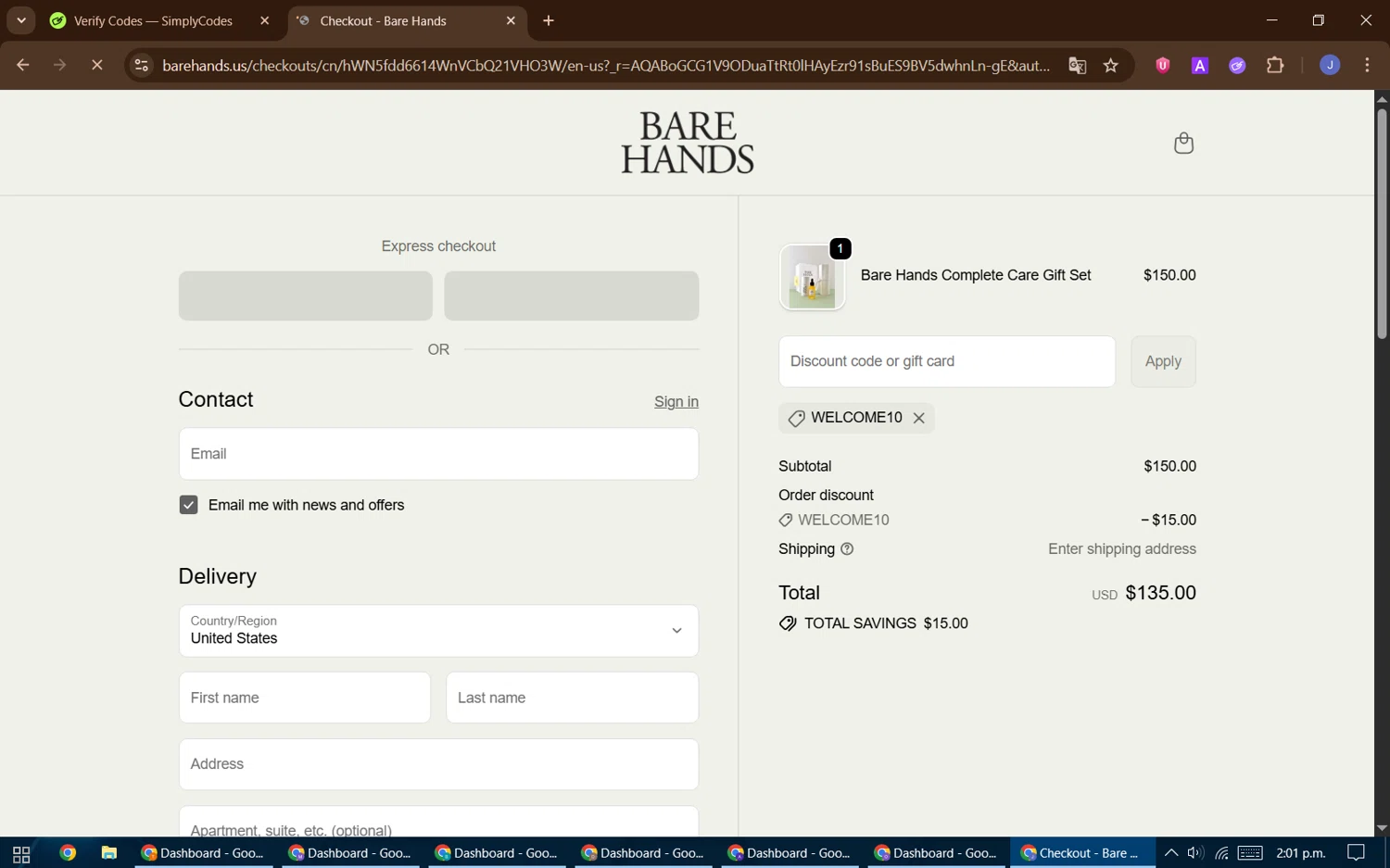The width and height of the screenshot is (1390, 868).
Task: Expand the Country/Region dropdown
Action: coord(438,631)
